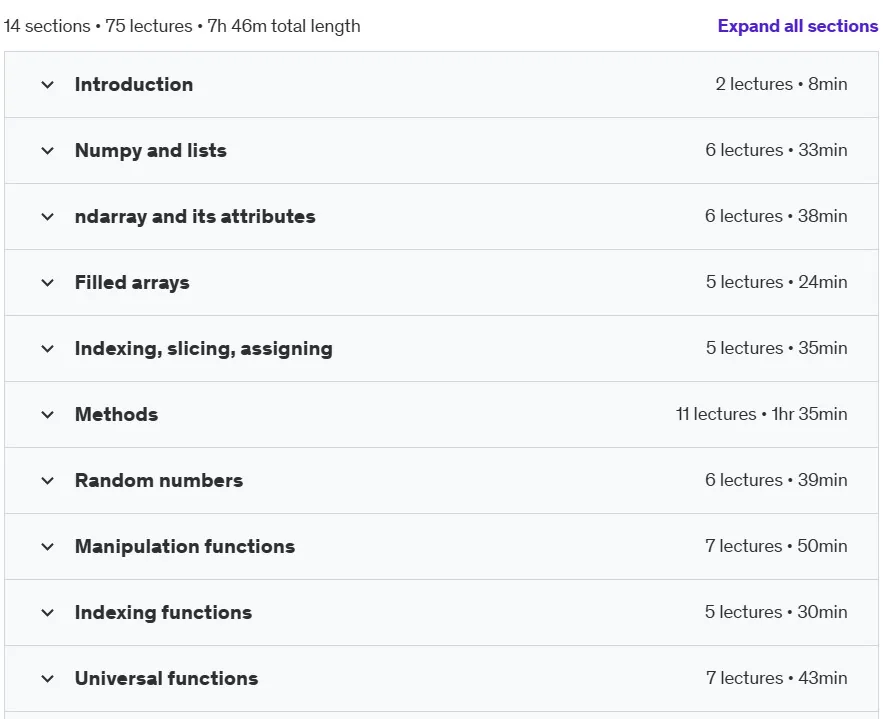This screenshot has width=883, height=719.
Task: Expand the Filled arrays chevron
Action: [48, 282]
